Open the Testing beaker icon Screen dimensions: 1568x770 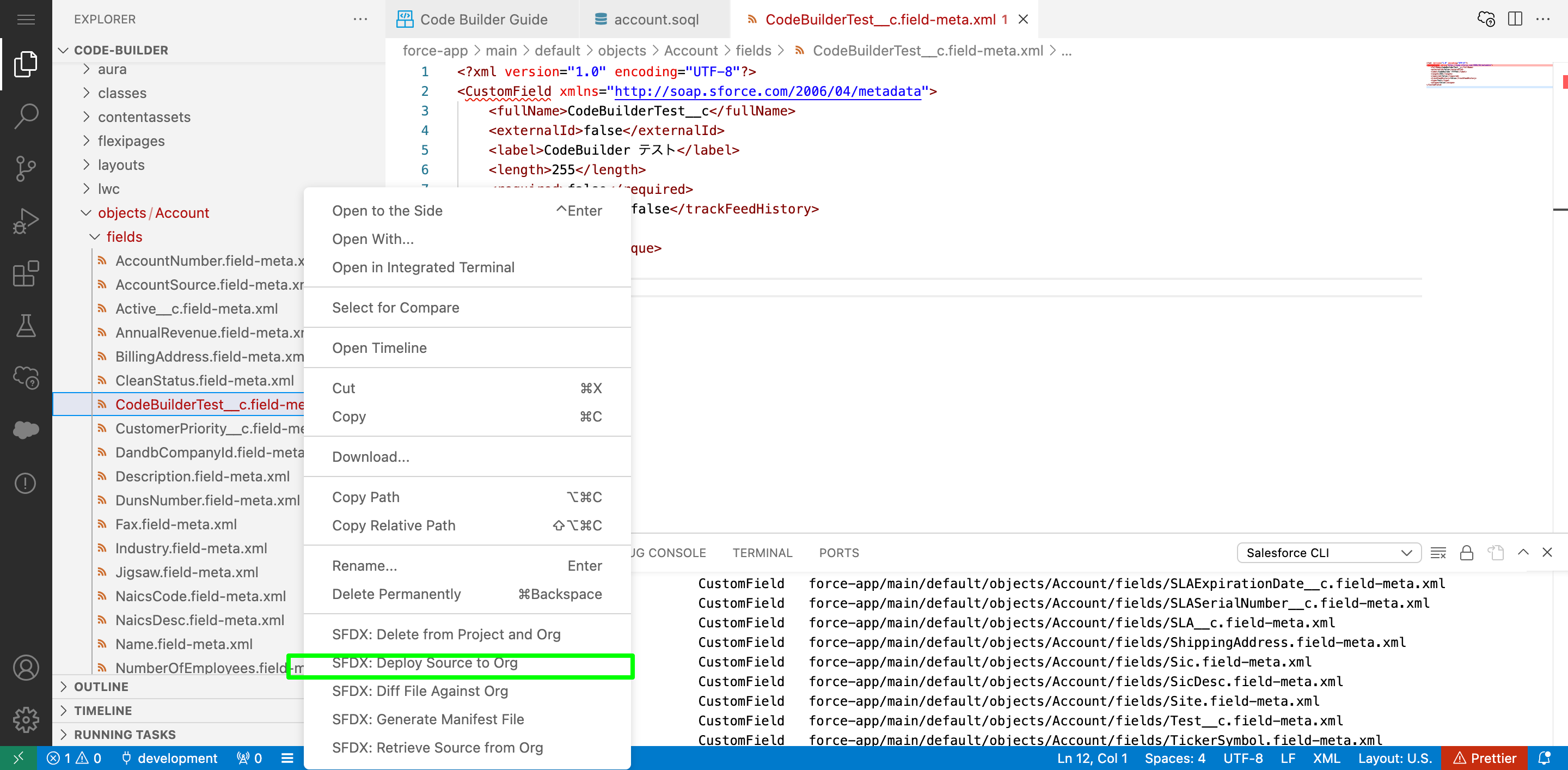click(x=26, y=326)
